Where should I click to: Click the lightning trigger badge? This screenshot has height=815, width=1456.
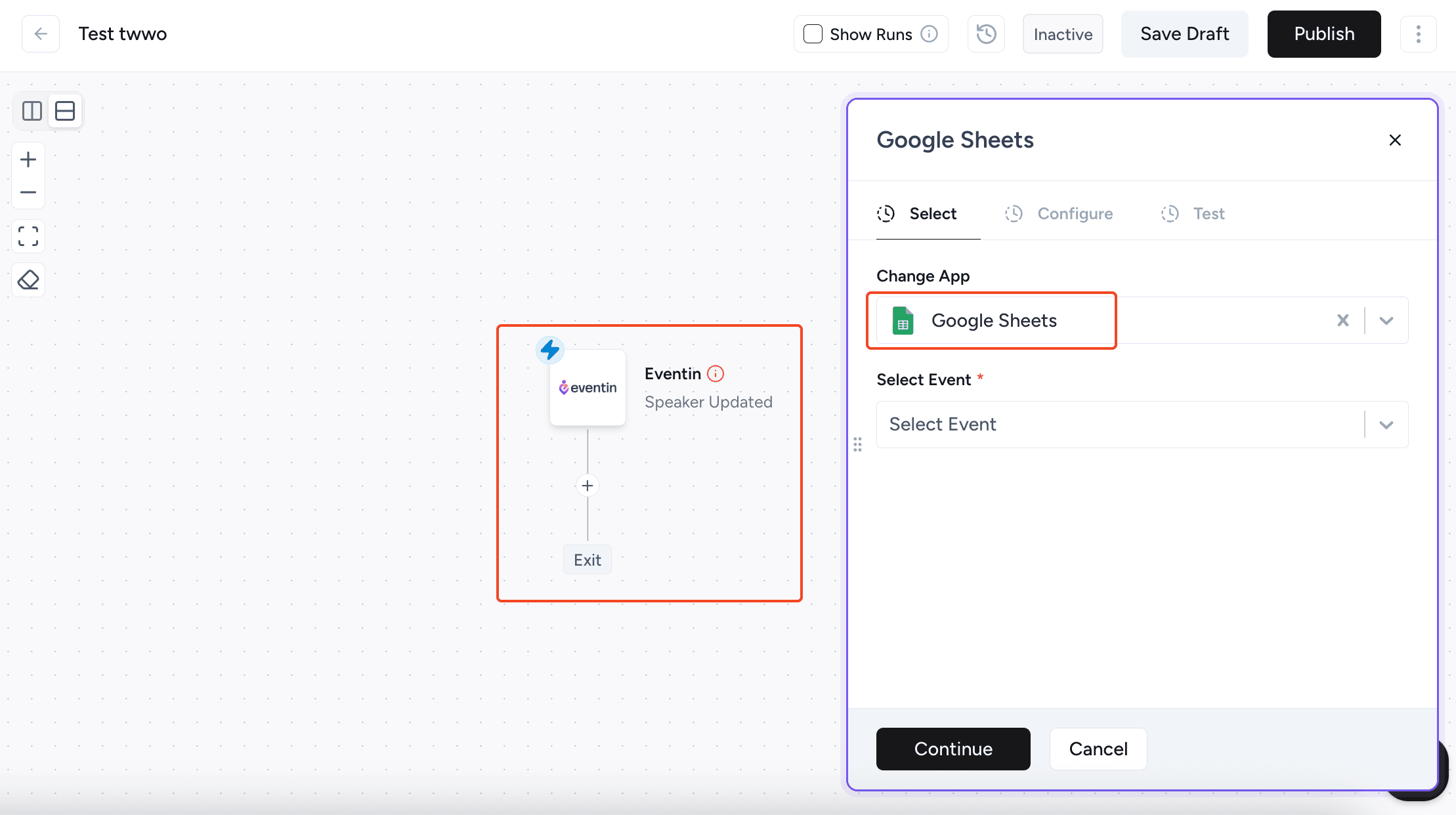pos(549,350)
